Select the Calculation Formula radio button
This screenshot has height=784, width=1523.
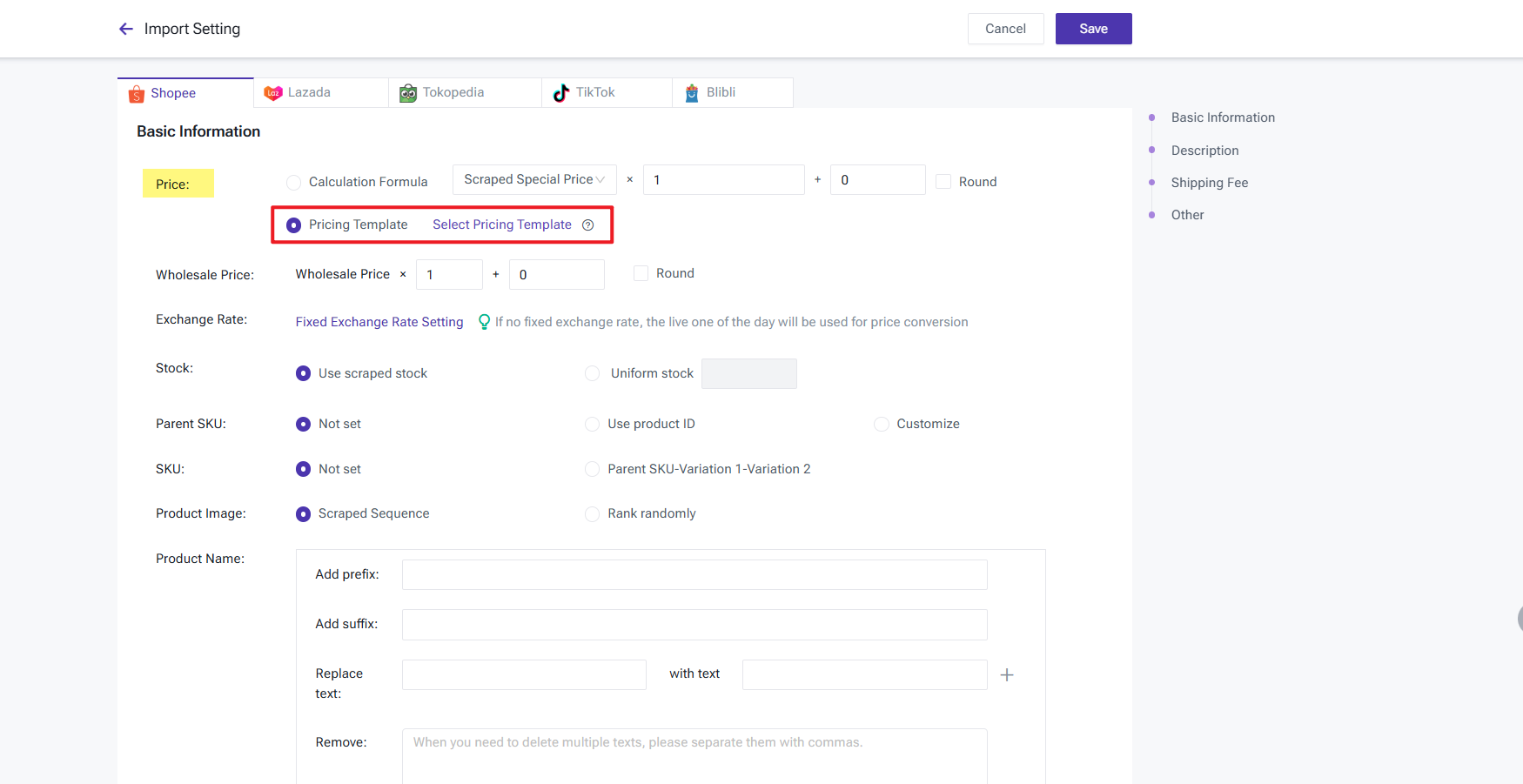[x=294, y=183]
